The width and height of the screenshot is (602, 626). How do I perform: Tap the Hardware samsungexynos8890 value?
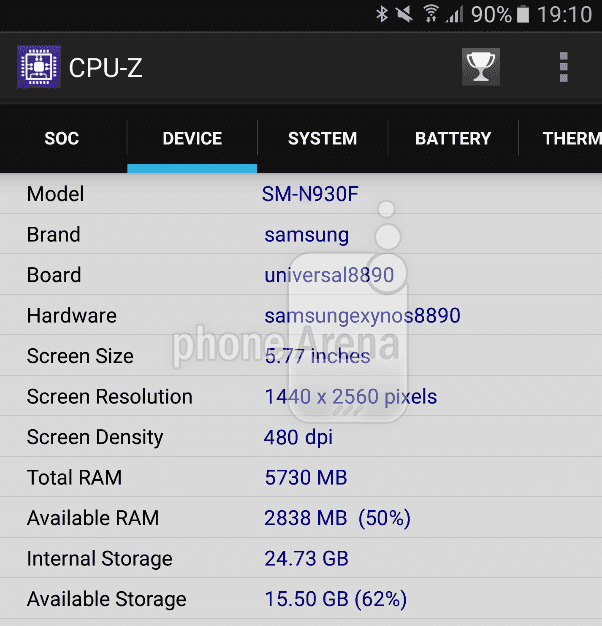[362, 316]
